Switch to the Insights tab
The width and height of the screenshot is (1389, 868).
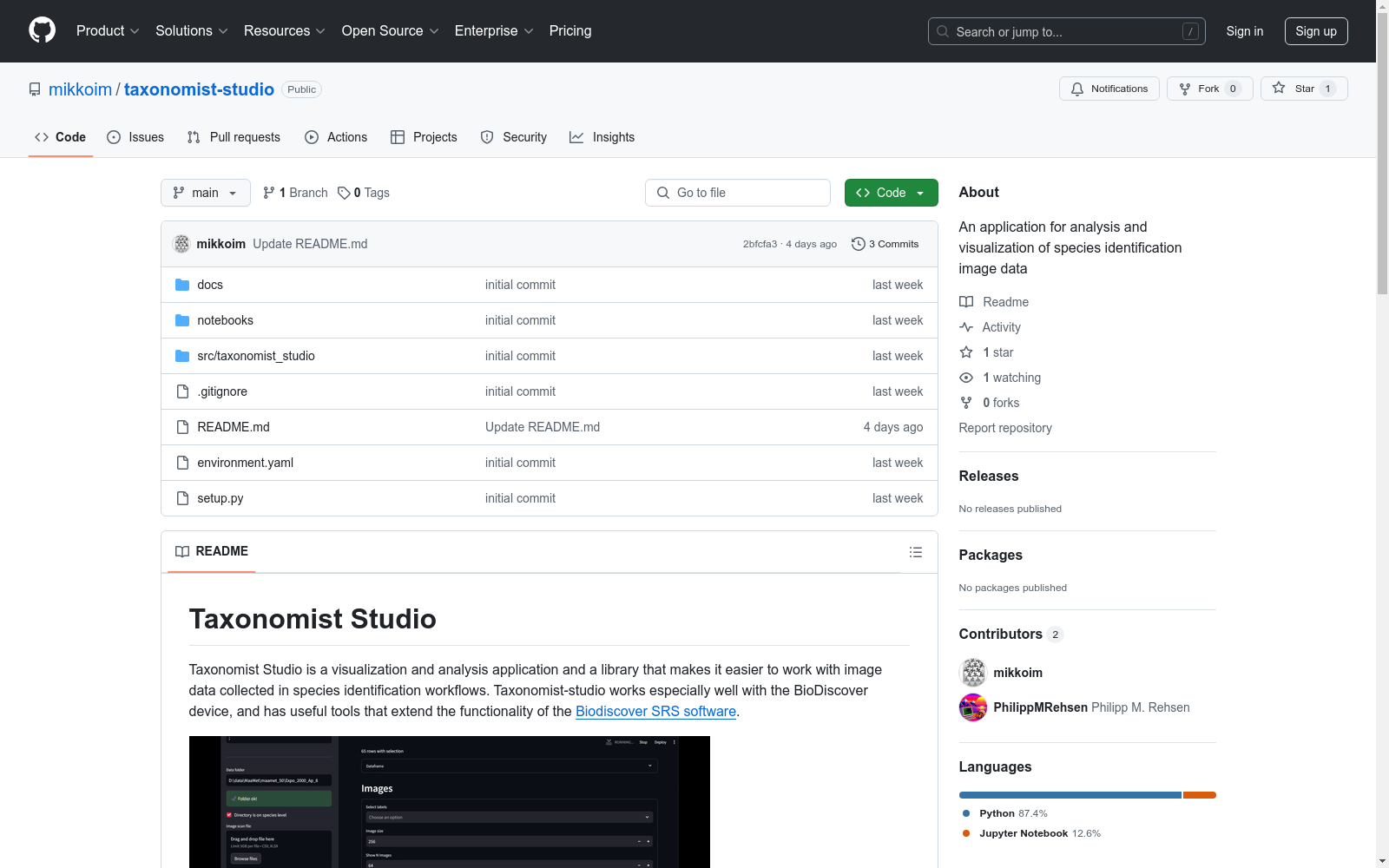coord(602,137)
